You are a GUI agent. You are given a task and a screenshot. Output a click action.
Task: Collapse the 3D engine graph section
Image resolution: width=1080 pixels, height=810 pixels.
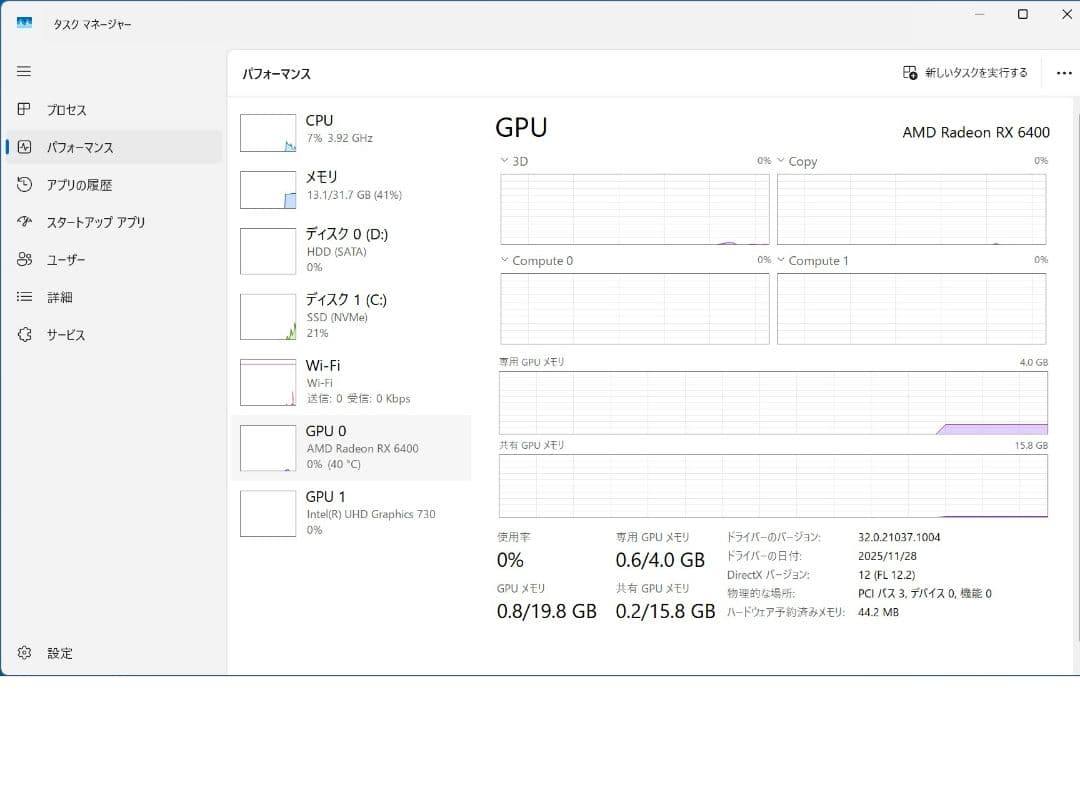[503, 161]
